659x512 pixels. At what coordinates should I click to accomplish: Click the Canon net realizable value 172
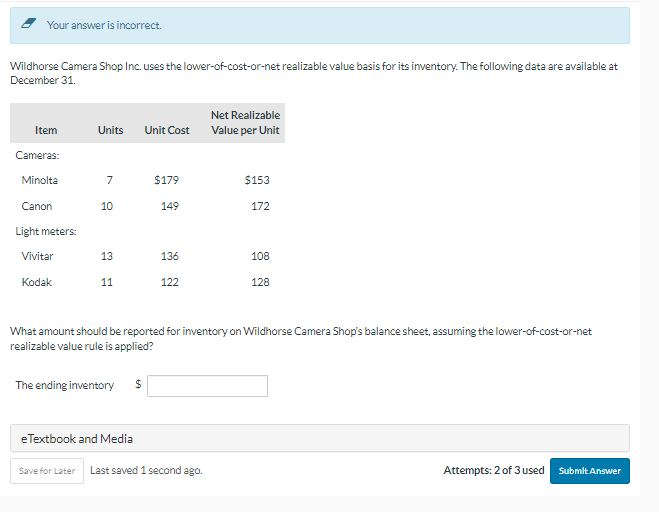(x=261, y=206)
